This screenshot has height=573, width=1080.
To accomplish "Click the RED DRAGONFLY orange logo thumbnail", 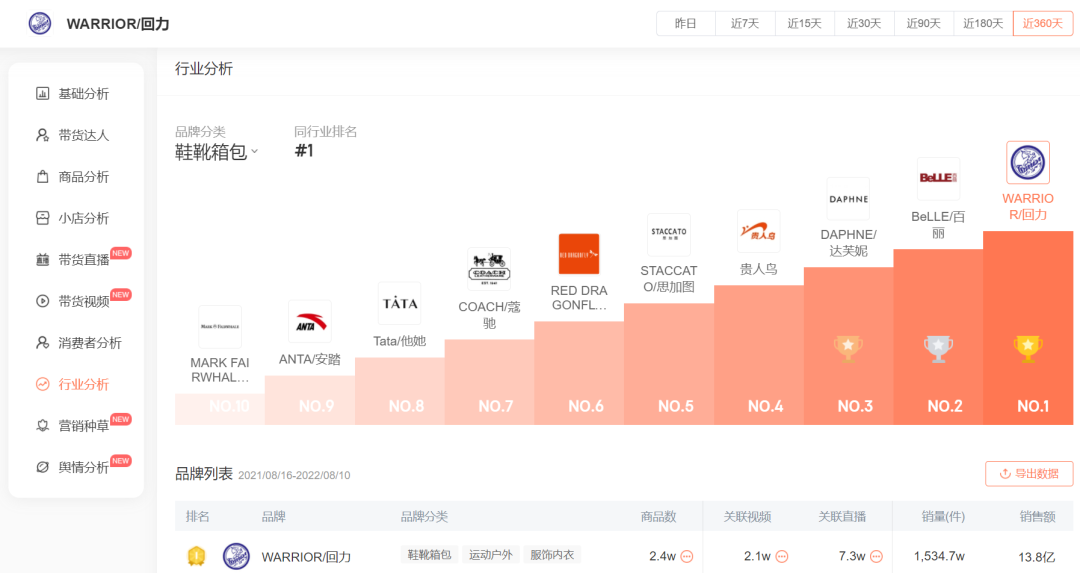I will (579, 254).
